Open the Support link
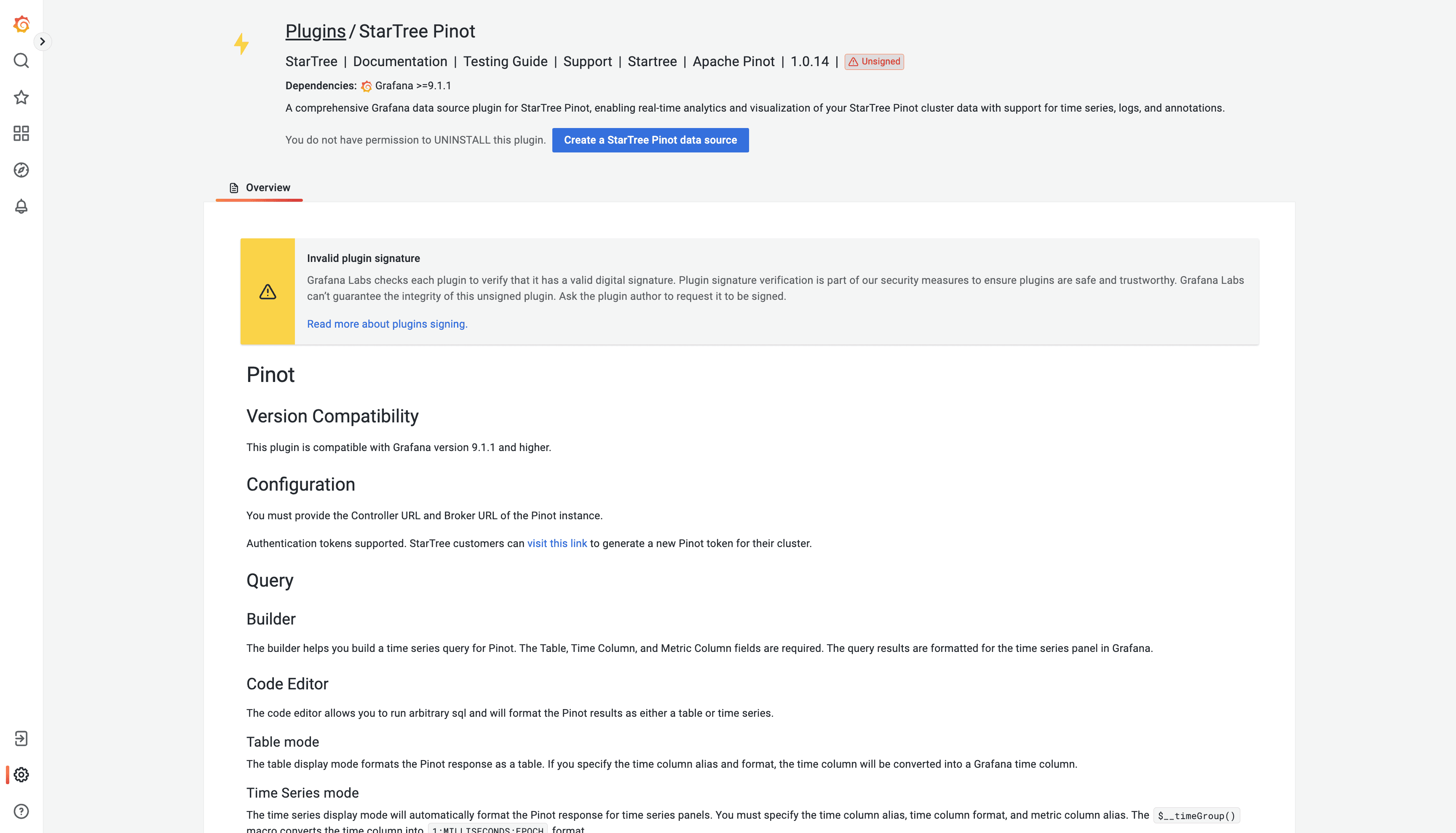Screen dimensions: 1456x833 tap(587, 61)
